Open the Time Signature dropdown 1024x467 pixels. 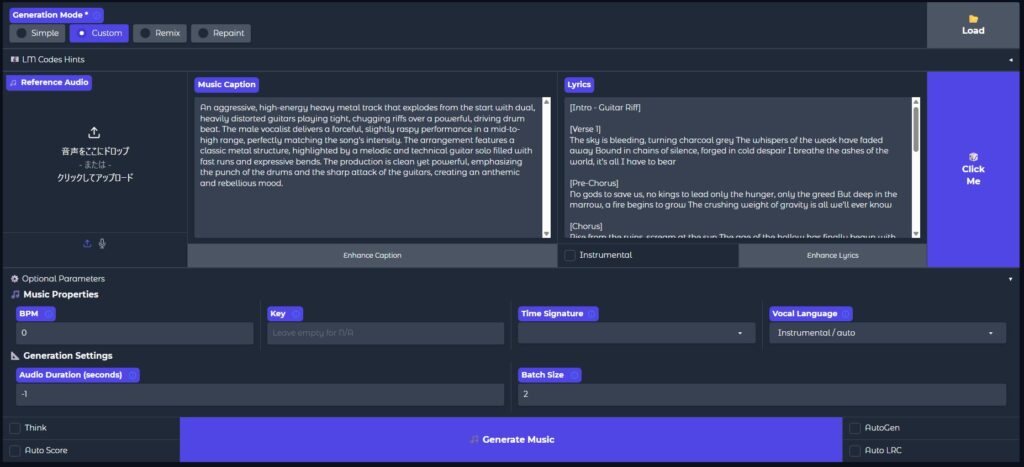[636, 332]
